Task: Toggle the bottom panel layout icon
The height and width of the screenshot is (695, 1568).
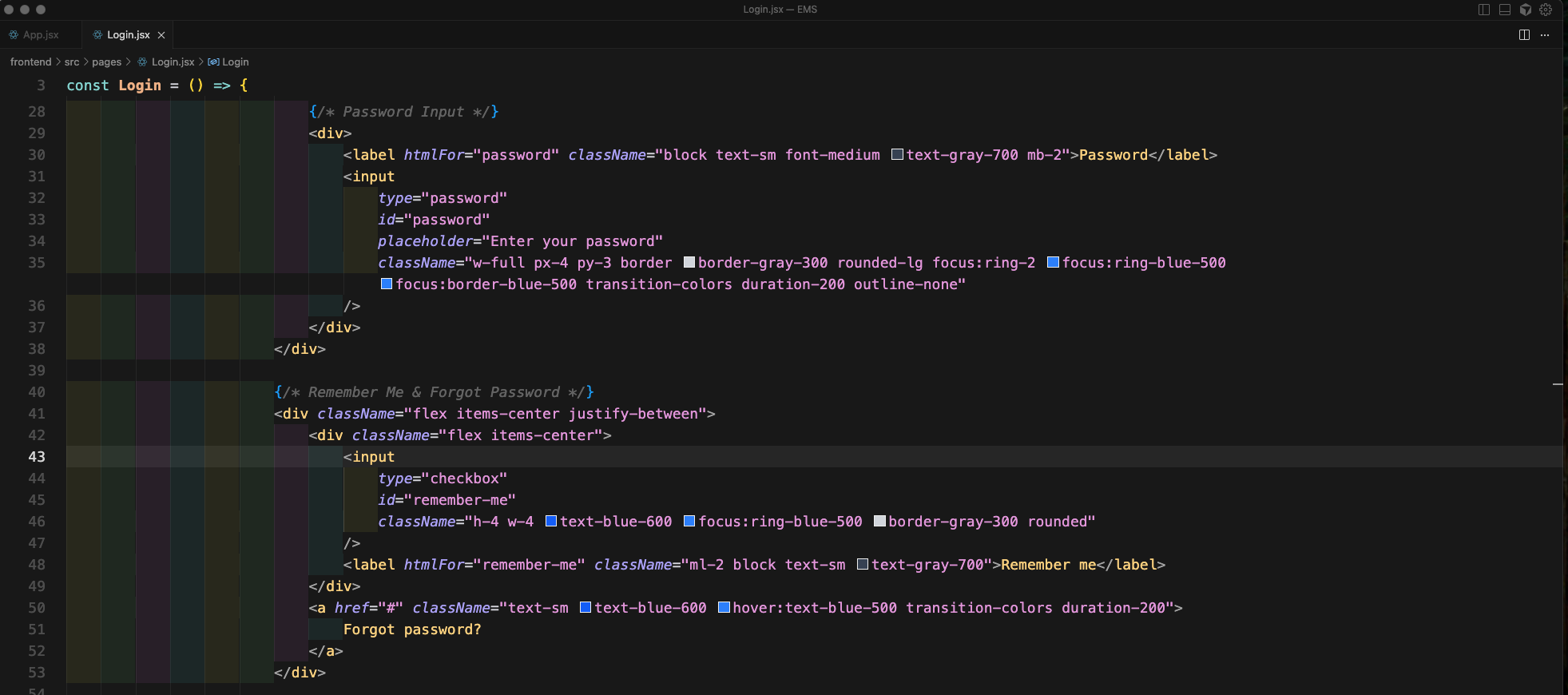Action: [x=1505, y=10]
